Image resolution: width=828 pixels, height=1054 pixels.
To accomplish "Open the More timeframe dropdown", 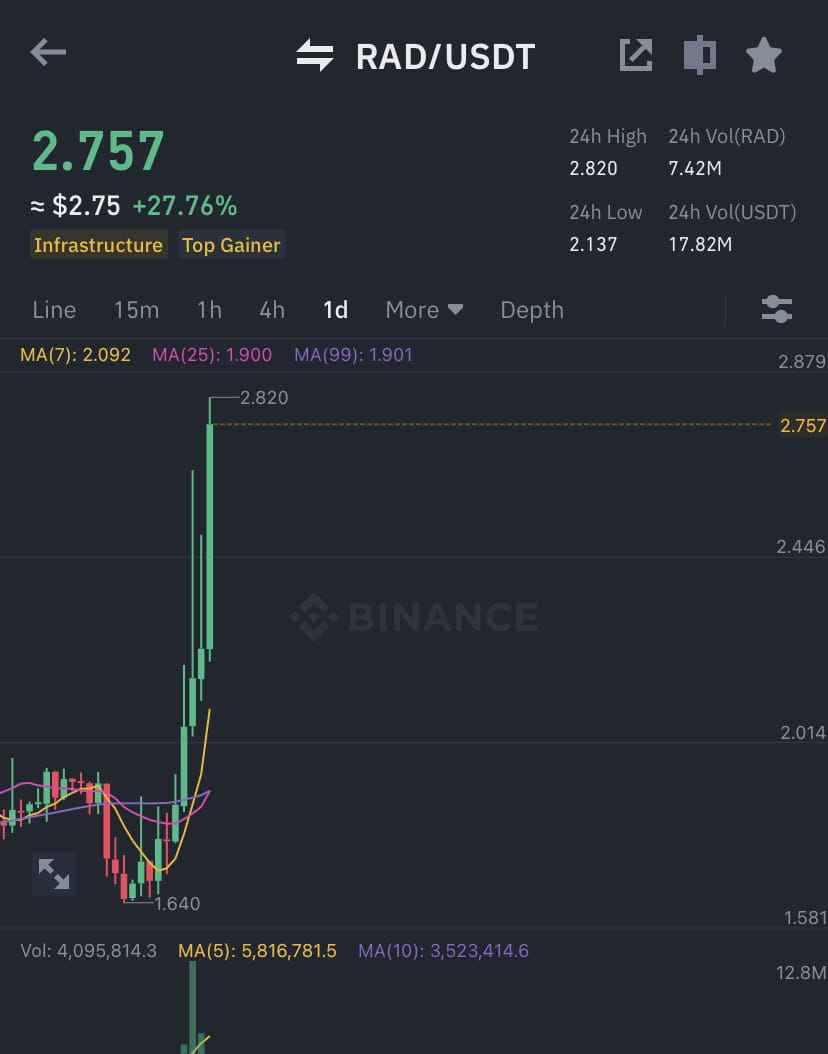I will click(x=423, y=310).
